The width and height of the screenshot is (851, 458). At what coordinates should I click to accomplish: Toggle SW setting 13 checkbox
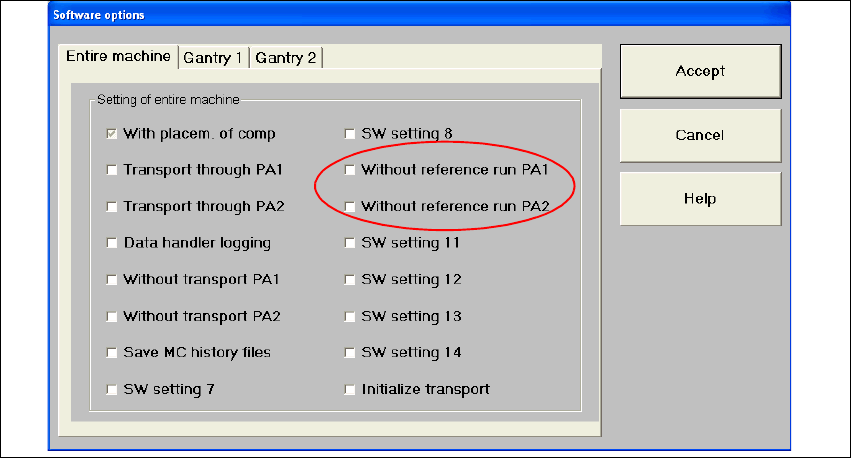click(x=350, y=316)
